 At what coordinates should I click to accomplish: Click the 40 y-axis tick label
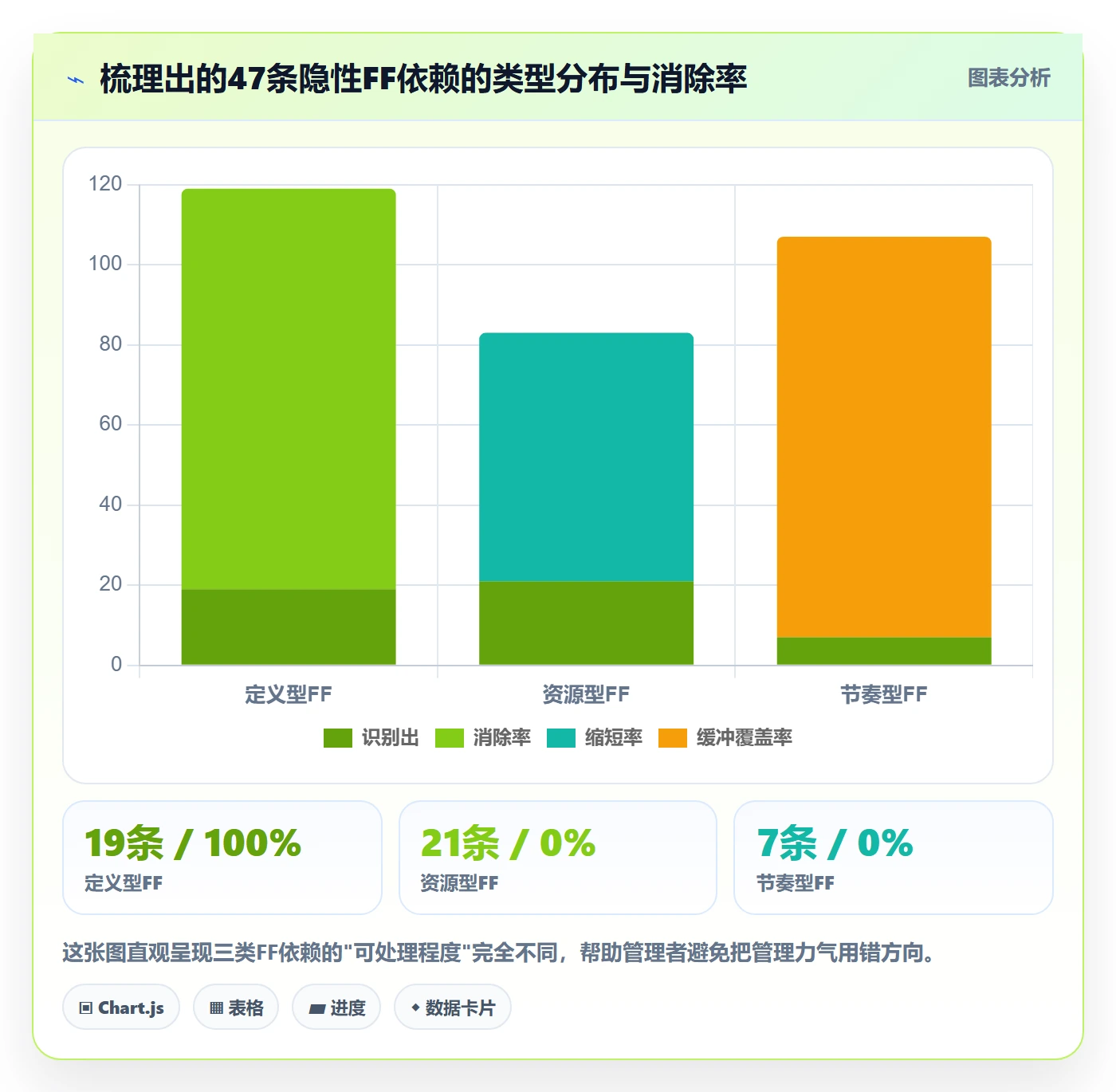(x=110, y=505)
